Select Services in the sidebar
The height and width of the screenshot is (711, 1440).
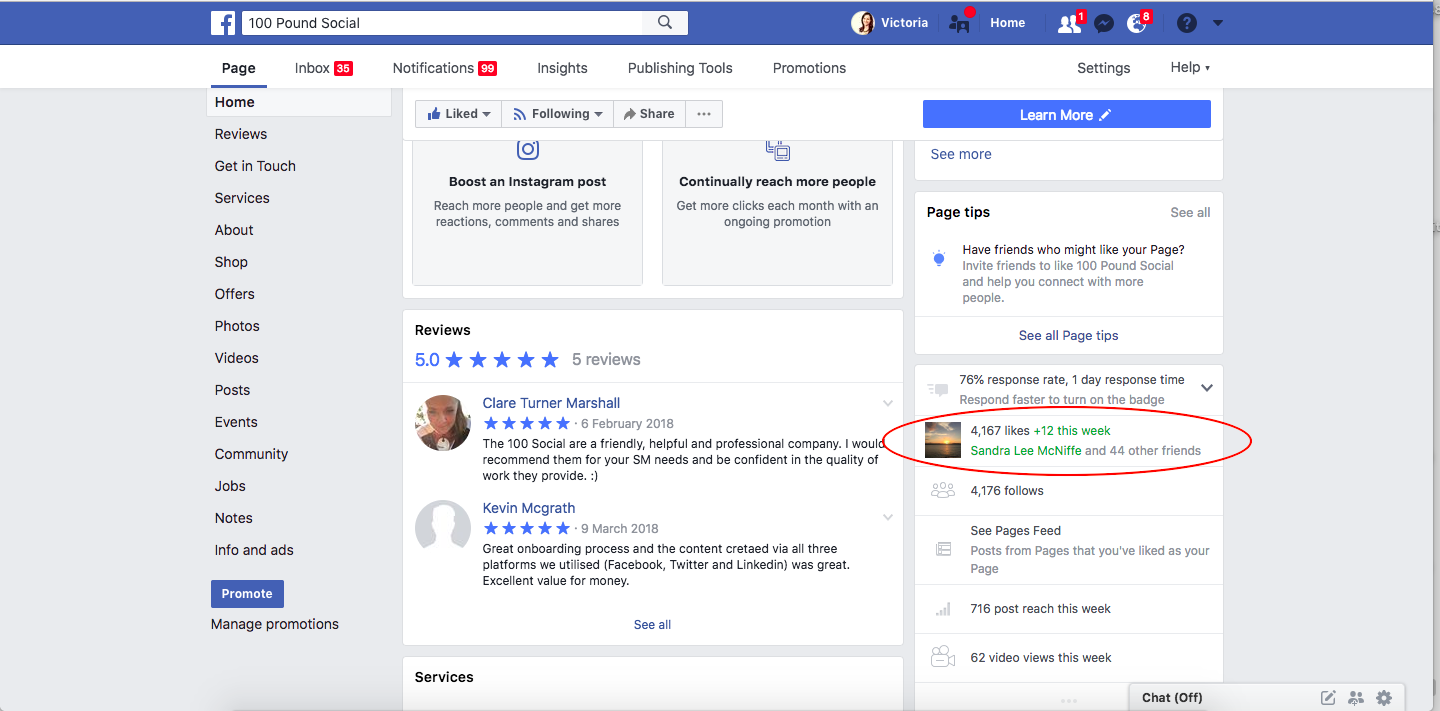tap(242, 198)
